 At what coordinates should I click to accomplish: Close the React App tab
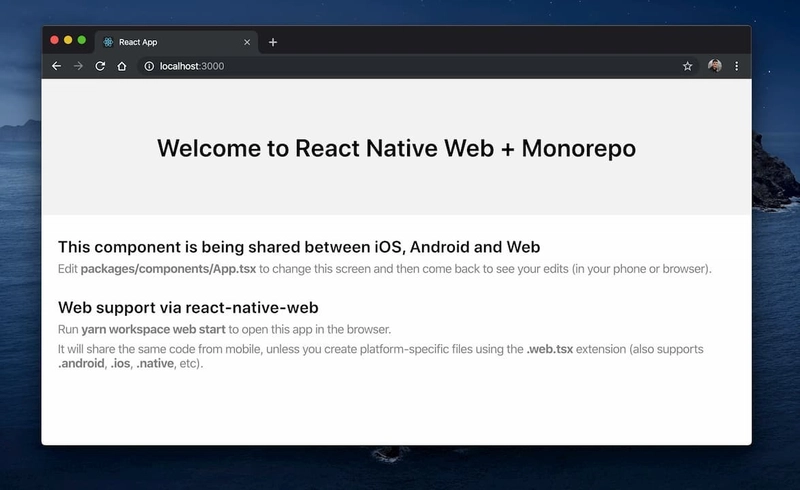(247, 42)
